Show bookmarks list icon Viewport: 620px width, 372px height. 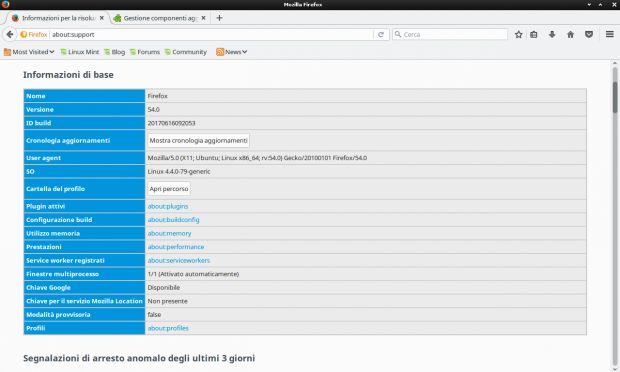(534, 34)
